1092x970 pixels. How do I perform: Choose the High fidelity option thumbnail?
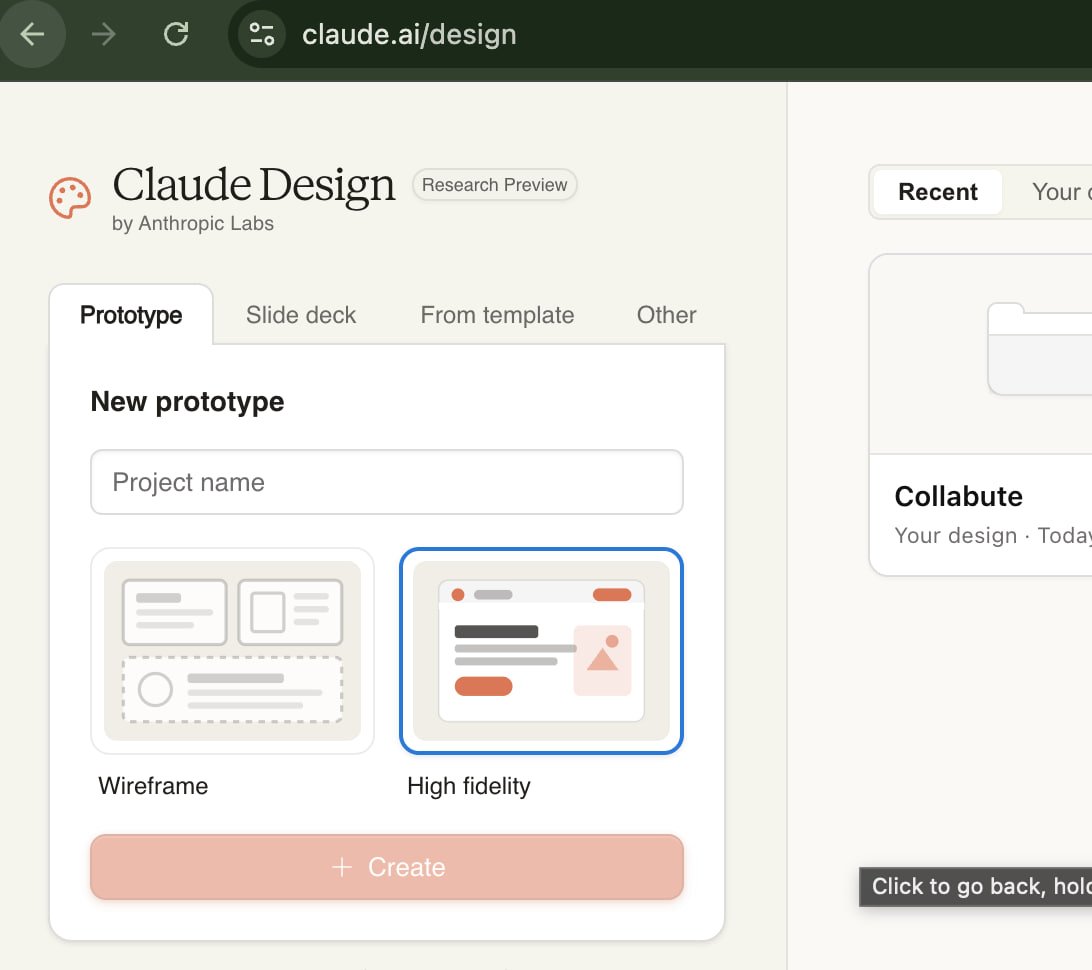tap(541, 651)
